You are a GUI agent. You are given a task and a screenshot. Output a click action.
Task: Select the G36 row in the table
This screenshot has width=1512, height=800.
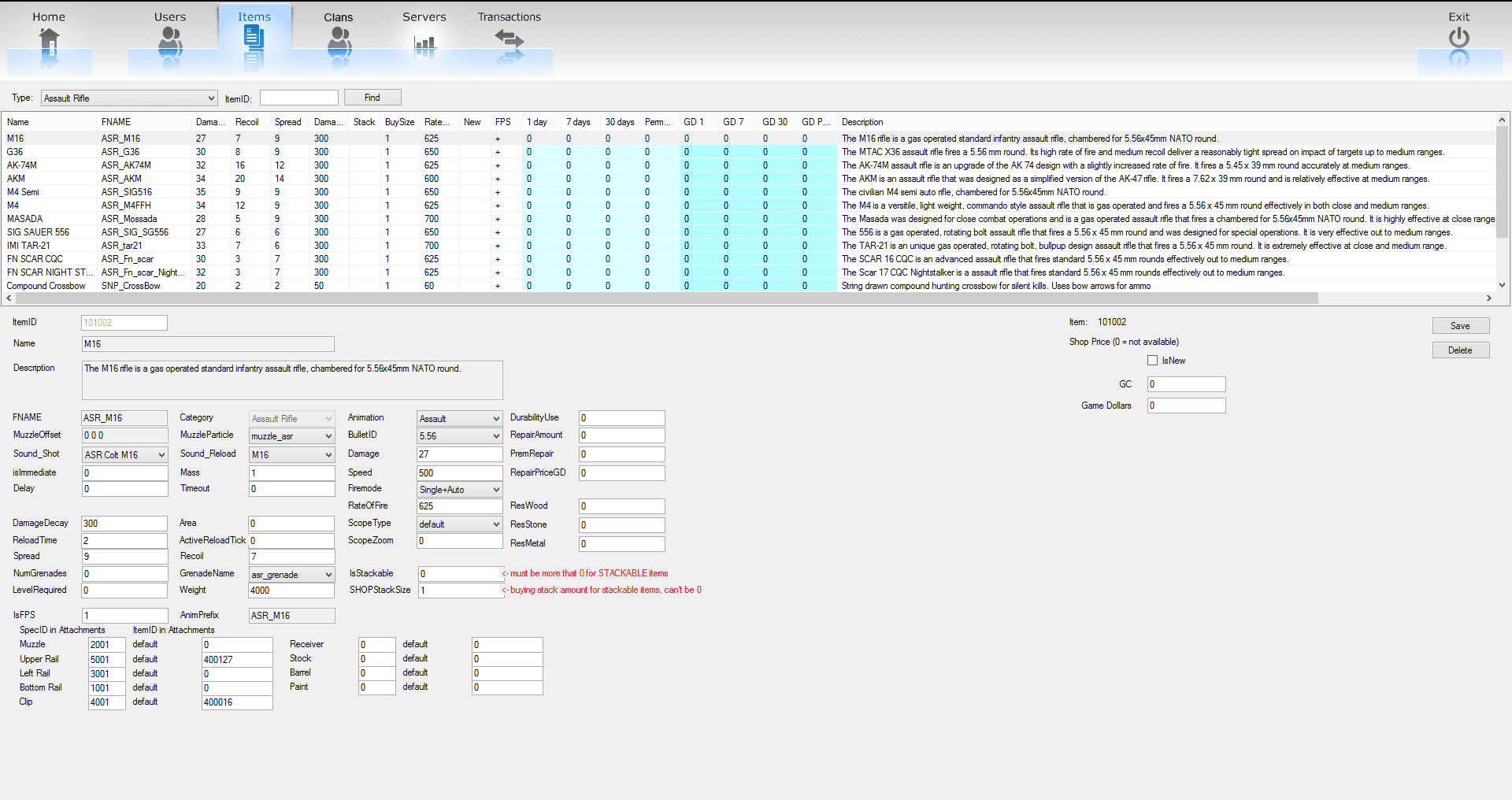748,152
